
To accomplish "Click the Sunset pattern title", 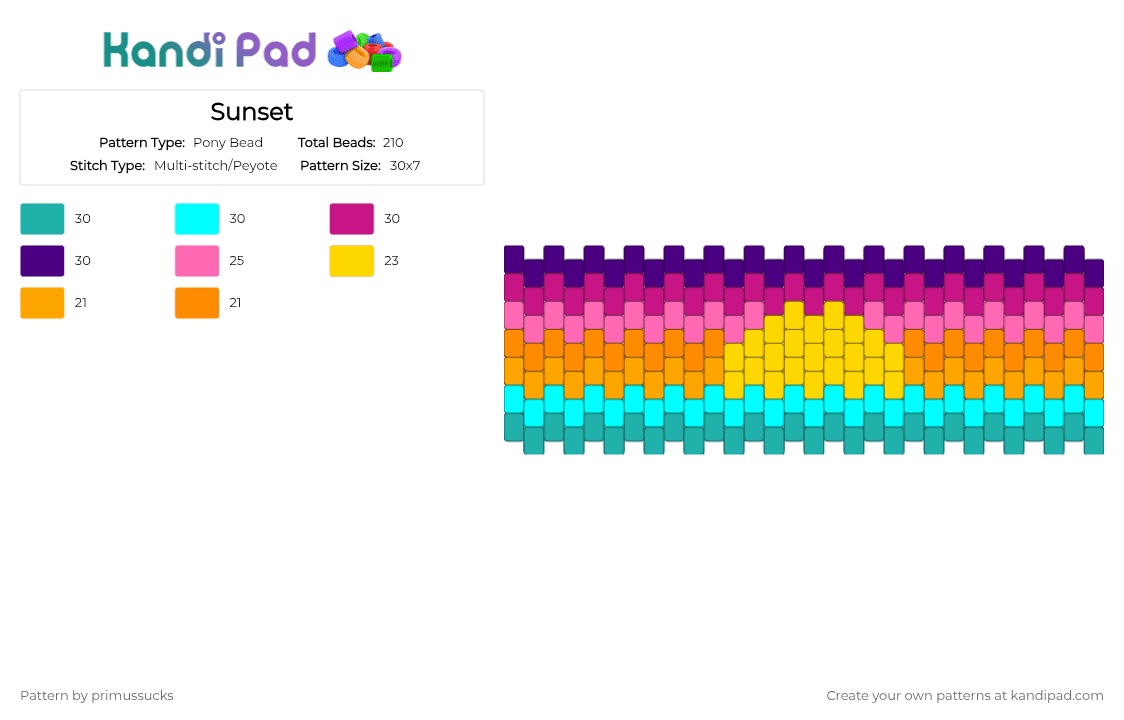I will pyautogui.click(x=252, y=112).
